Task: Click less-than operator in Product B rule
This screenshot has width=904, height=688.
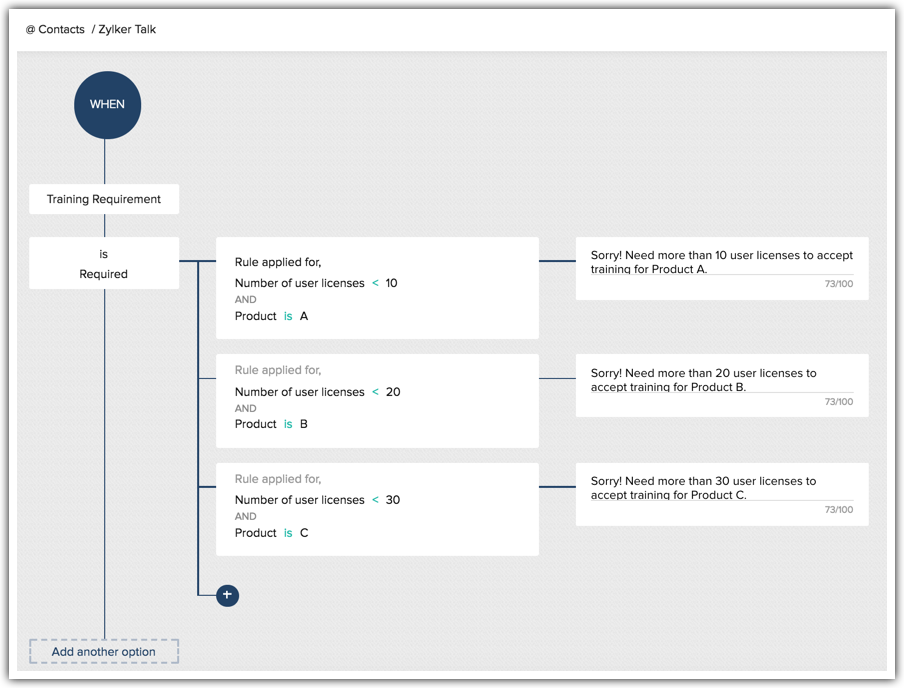Action: click(375, 392)
